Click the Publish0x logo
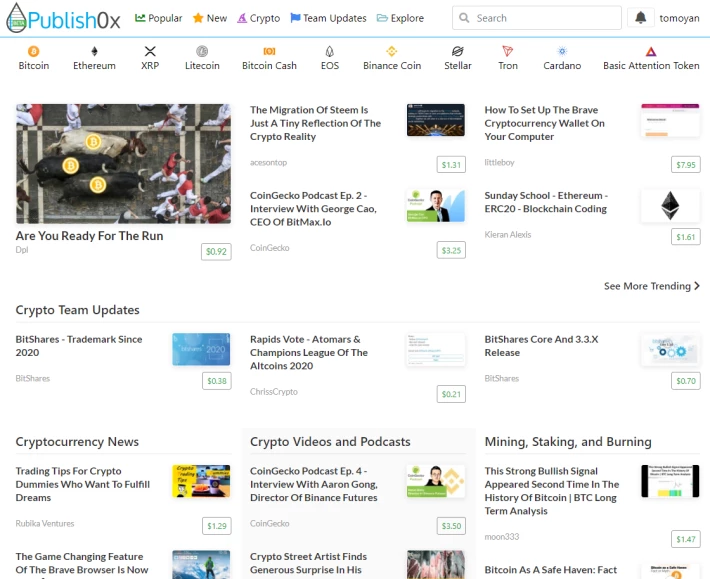The image size is (710, 579). (63, 18)
